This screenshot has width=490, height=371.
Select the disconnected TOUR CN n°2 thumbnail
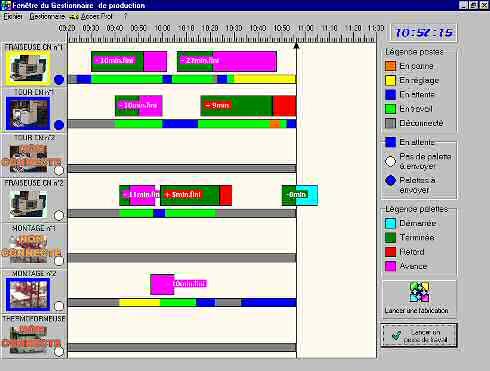coord(28,158)
